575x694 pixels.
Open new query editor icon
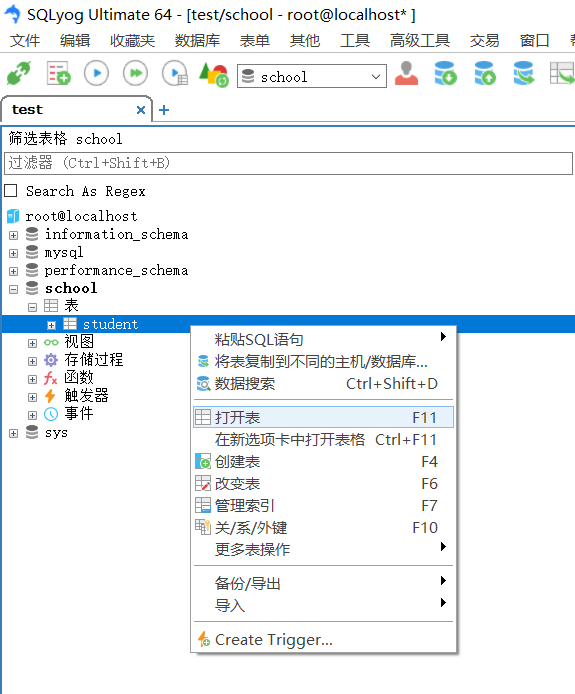(x=58, y=73)
